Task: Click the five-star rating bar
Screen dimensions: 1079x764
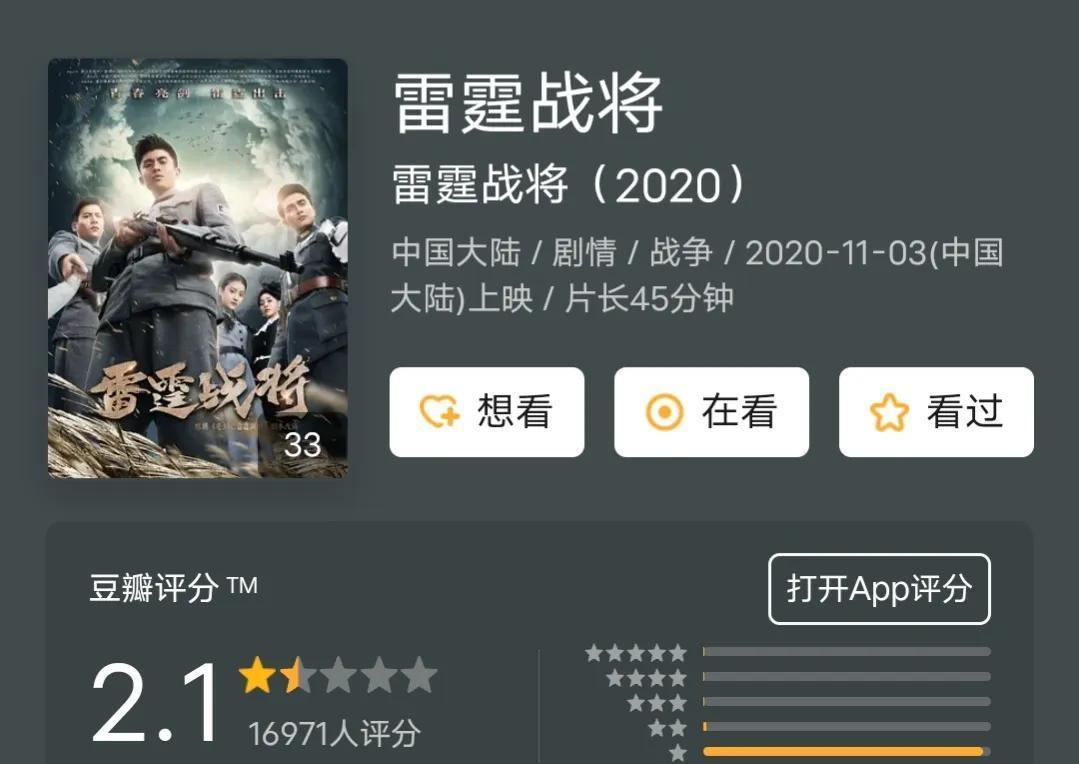Action: [846, 652]
